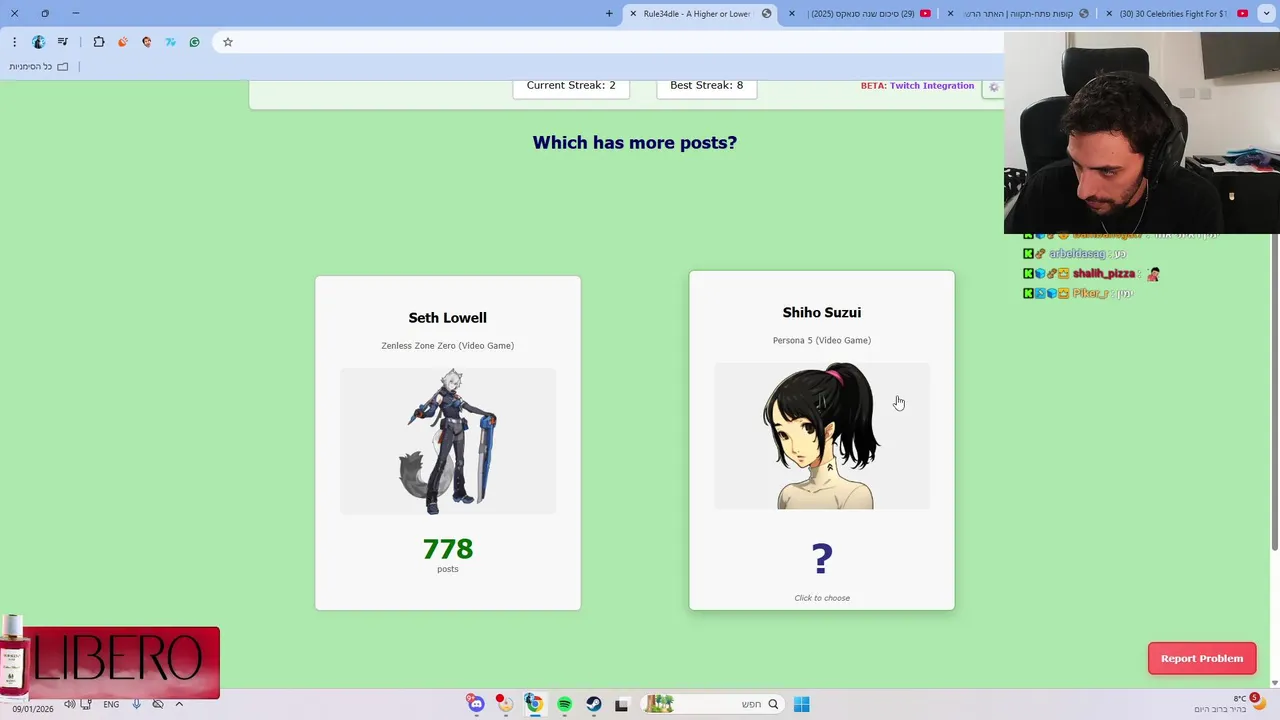Click the blue 7TV extension icon
This screenshot has height=720, width=1280.
pyautogui.click(x=170, y=42)
